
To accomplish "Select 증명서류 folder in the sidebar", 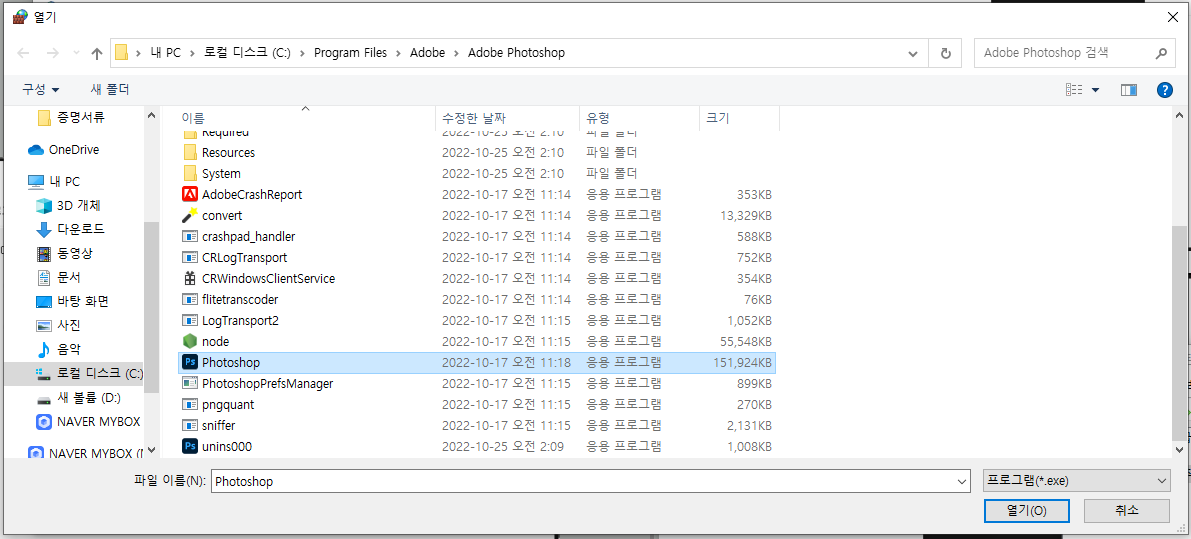I will [81, 117].
